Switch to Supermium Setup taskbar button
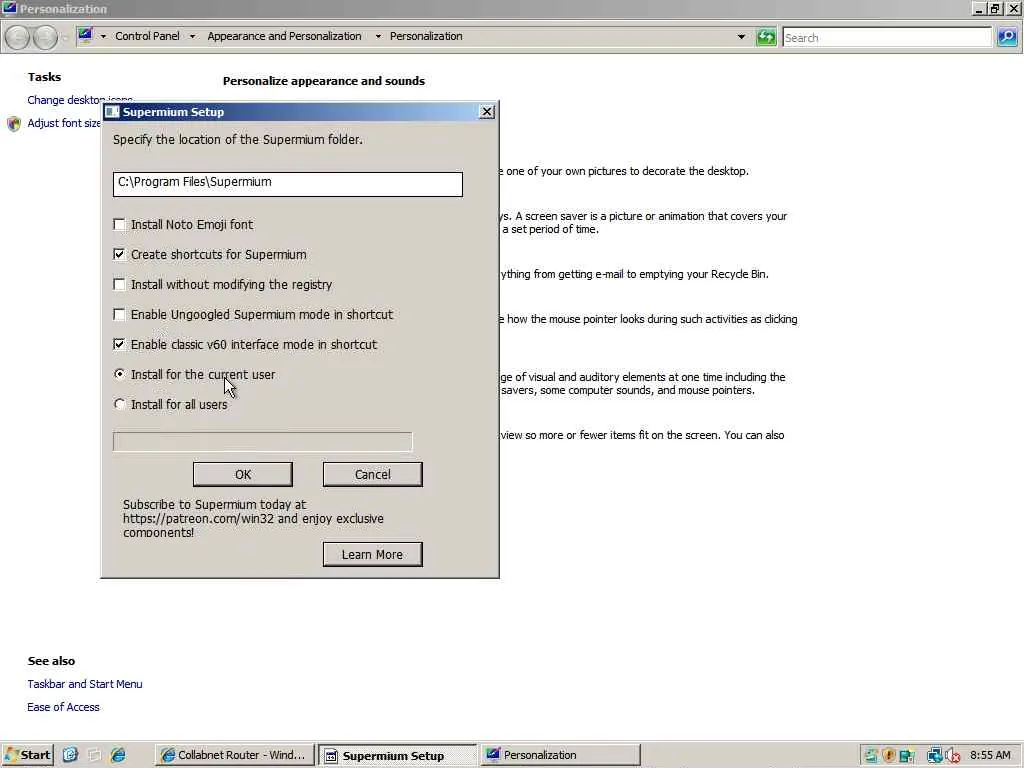The height and width of the screenshot is (768, 1024). [x=398, y=756]
